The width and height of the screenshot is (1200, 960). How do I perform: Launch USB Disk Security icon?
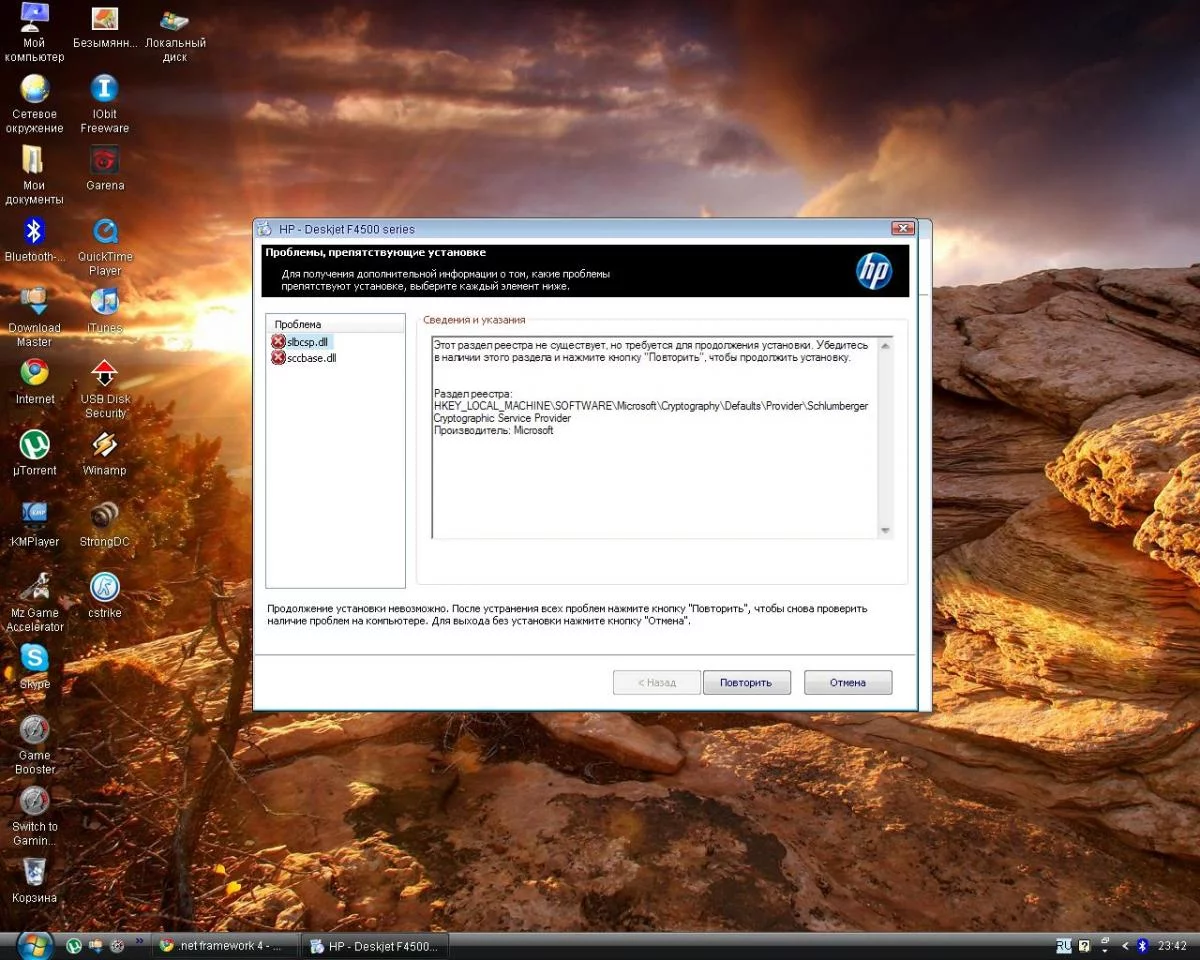pos(105,388)
